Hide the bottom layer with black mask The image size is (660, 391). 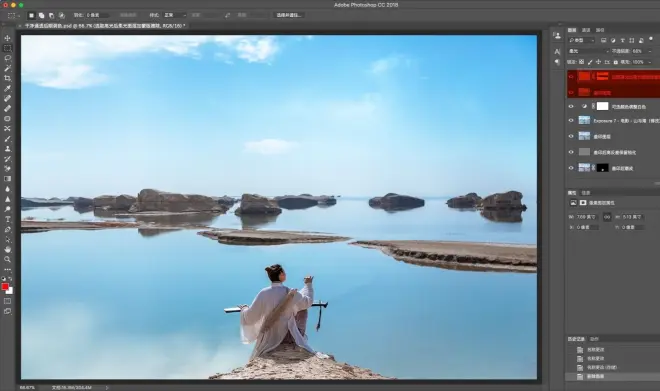point(571,168)
